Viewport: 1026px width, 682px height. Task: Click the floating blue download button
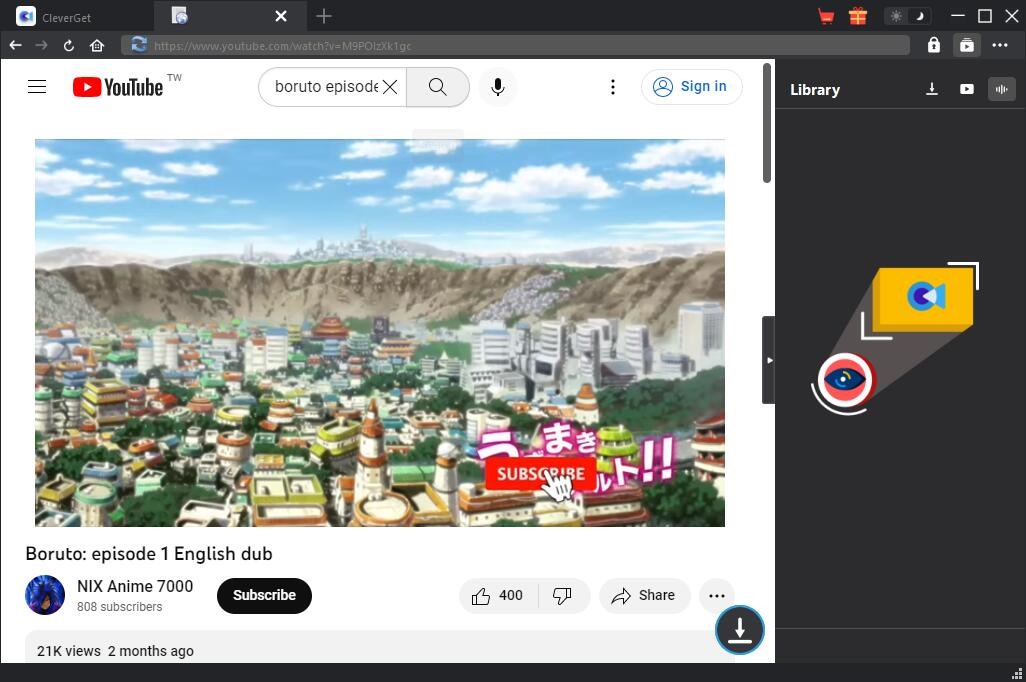click(739, 630)
